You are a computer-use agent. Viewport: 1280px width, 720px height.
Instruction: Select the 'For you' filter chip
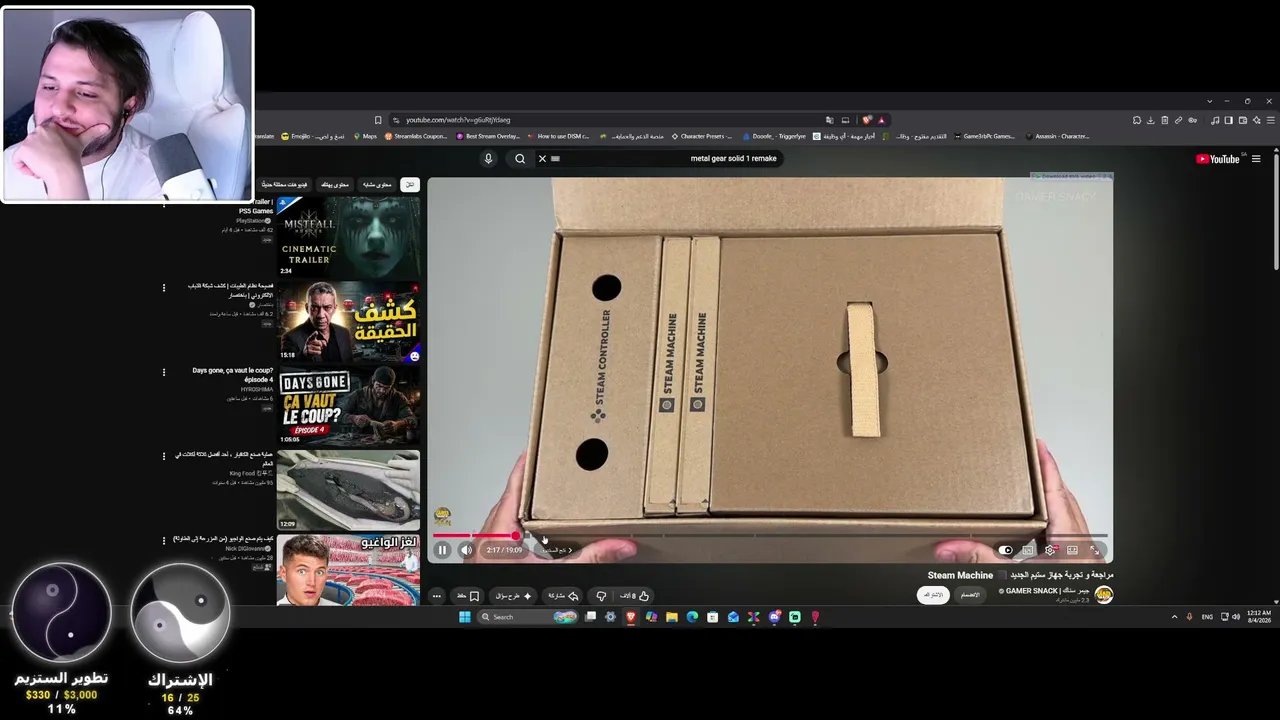pyautogui.click(x=336, y=185)
